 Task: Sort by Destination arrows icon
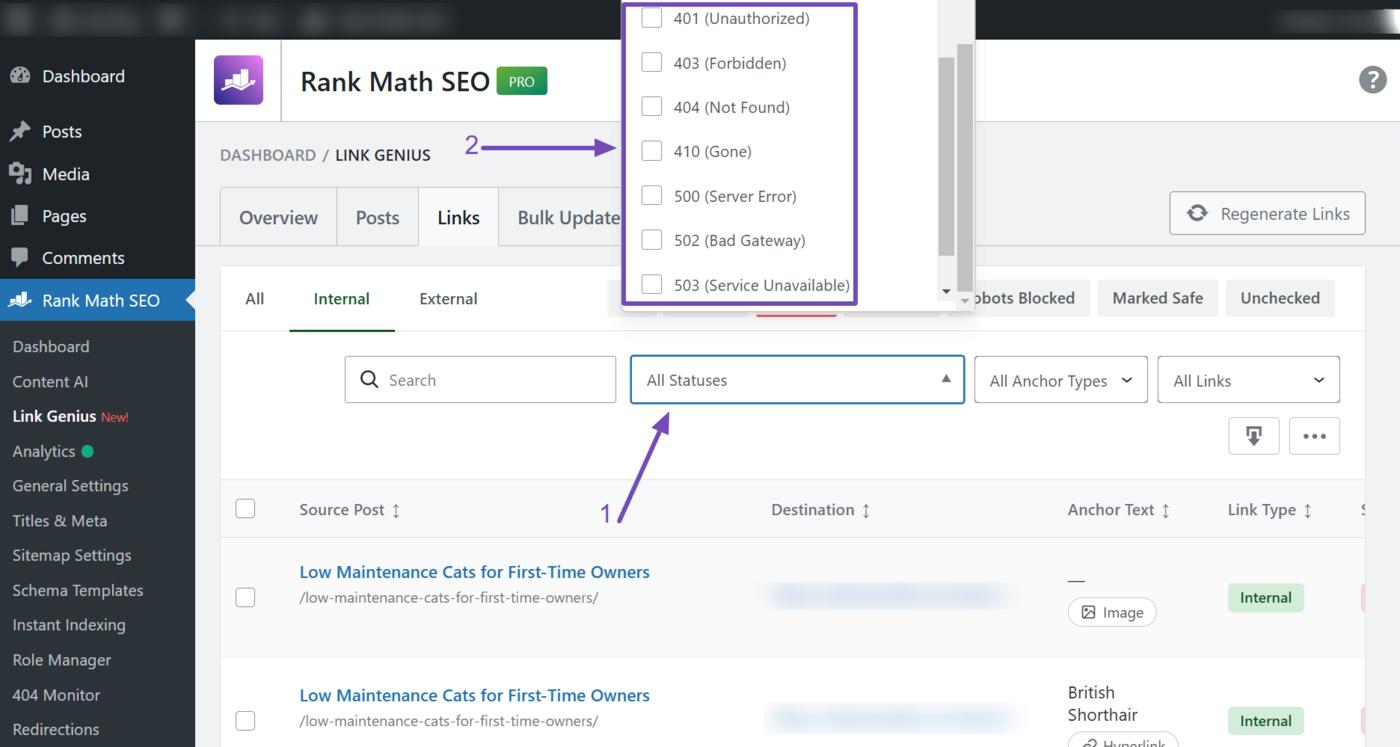[x=866, y=510]
